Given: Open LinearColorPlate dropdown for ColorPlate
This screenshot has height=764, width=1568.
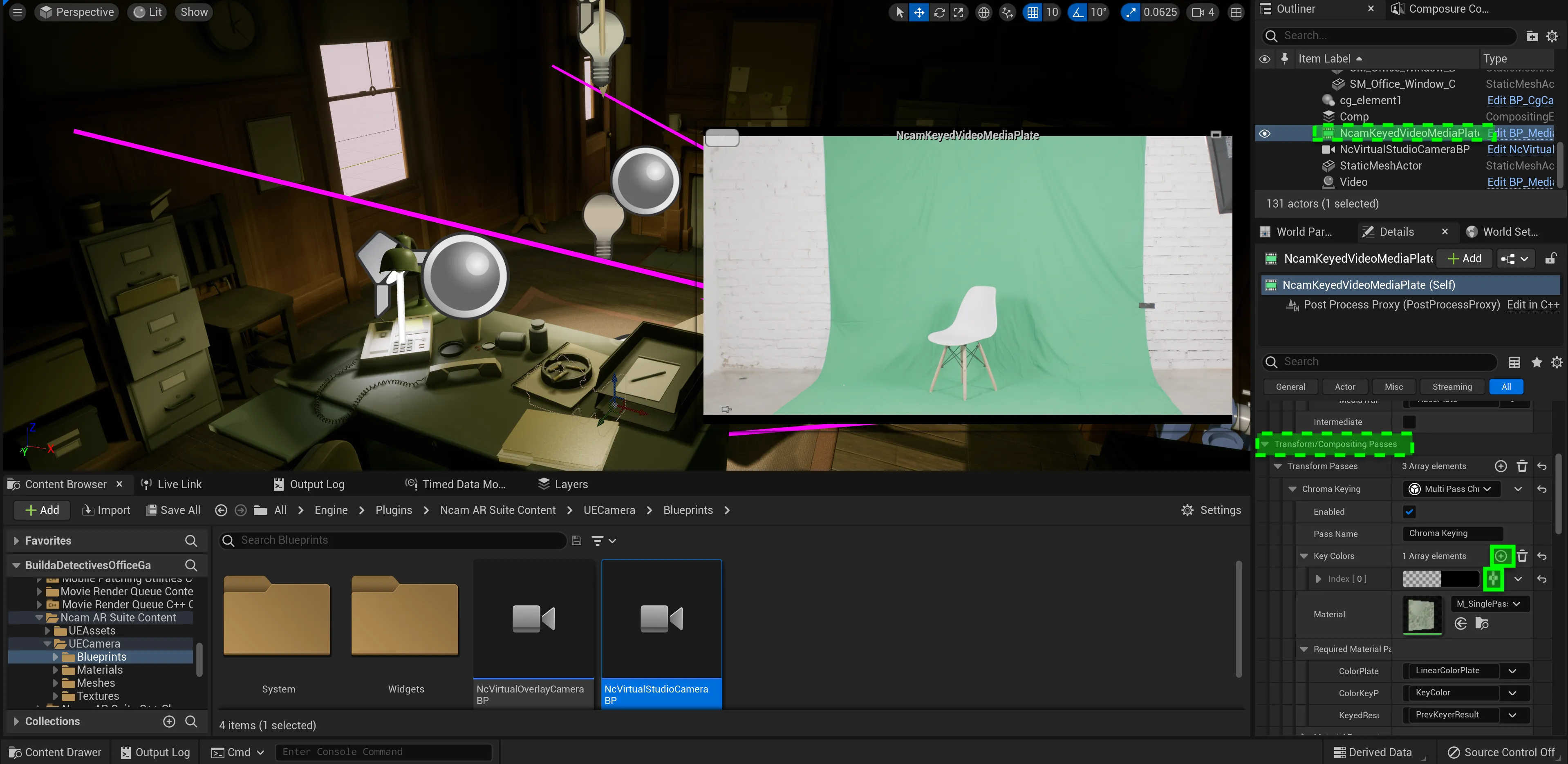Looking at the screenshot, I should click(x=1466, y=671).
